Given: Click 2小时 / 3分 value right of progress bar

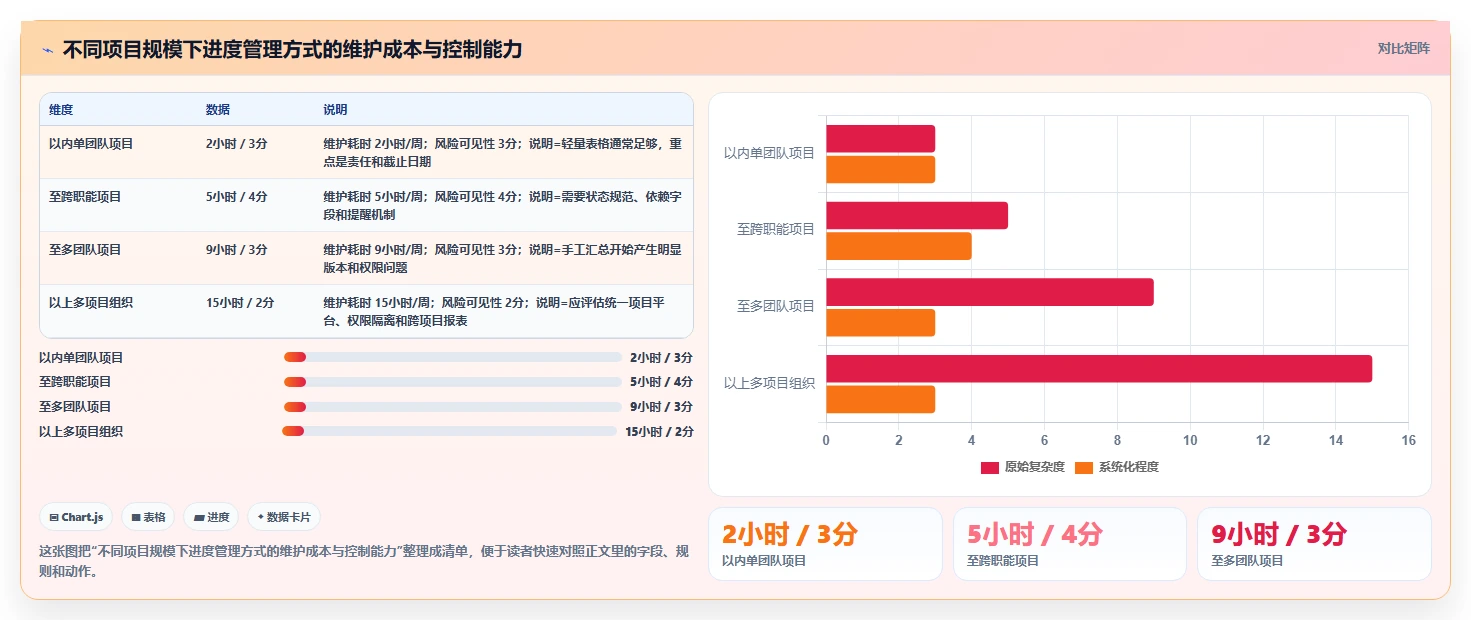Looking at the screenshot, I should click(662, 357).
